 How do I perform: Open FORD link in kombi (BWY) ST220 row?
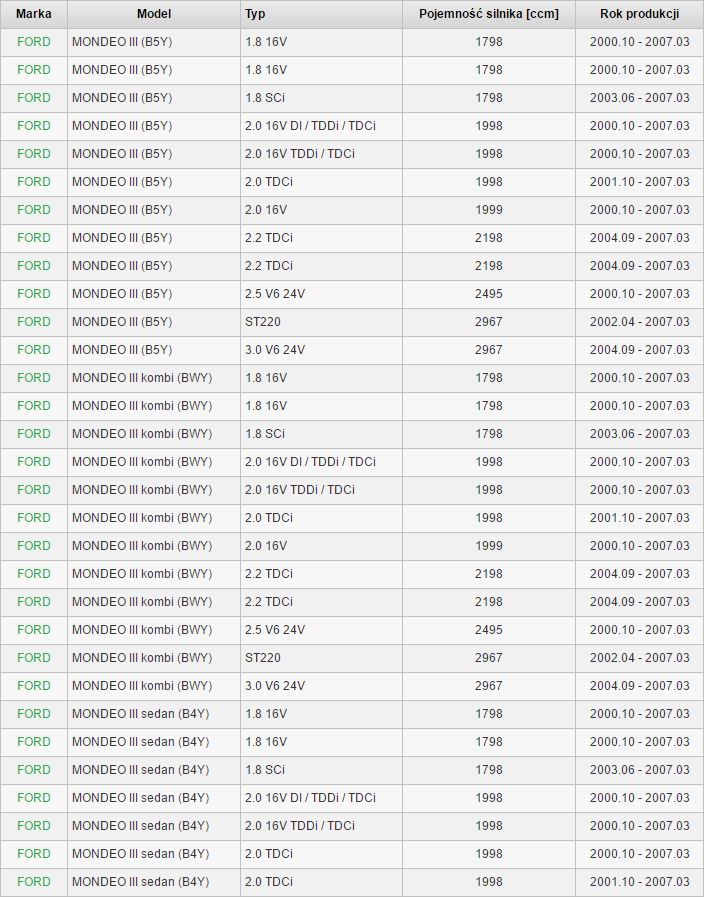pos(34,658)
